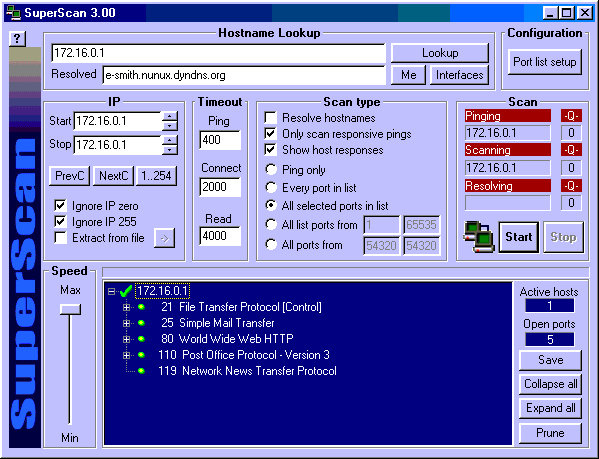Click the green dot for port 80

pos(141,339)
